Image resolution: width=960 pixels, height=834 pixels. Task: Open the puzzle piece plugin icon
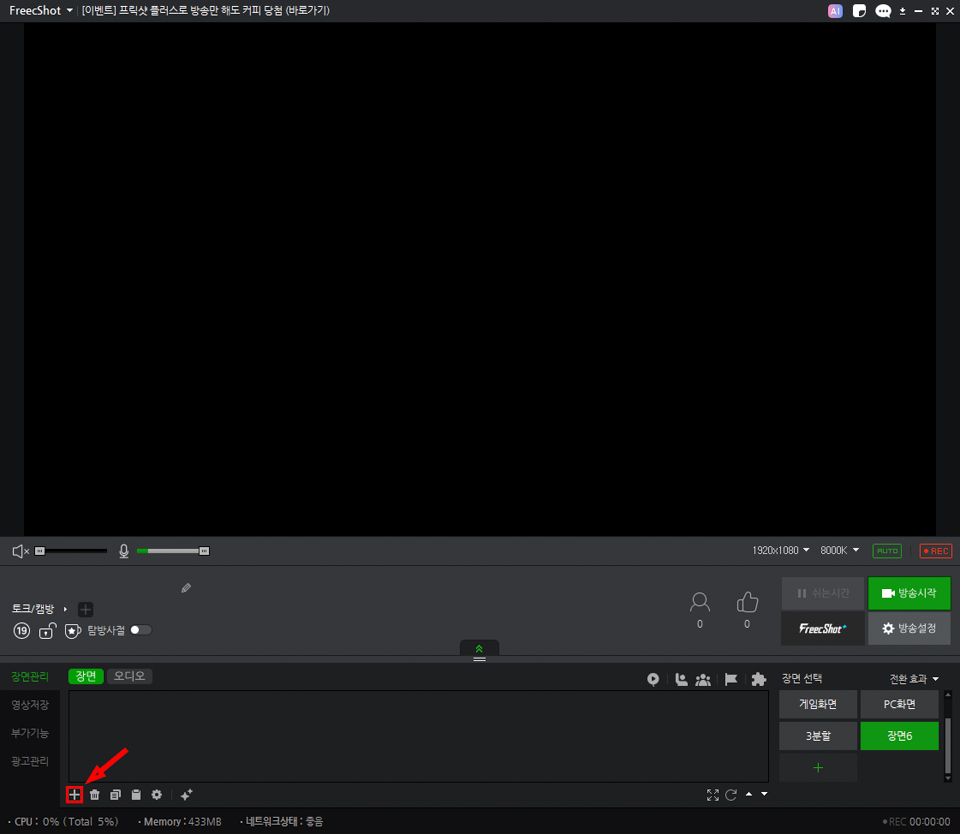click(758, 679)
